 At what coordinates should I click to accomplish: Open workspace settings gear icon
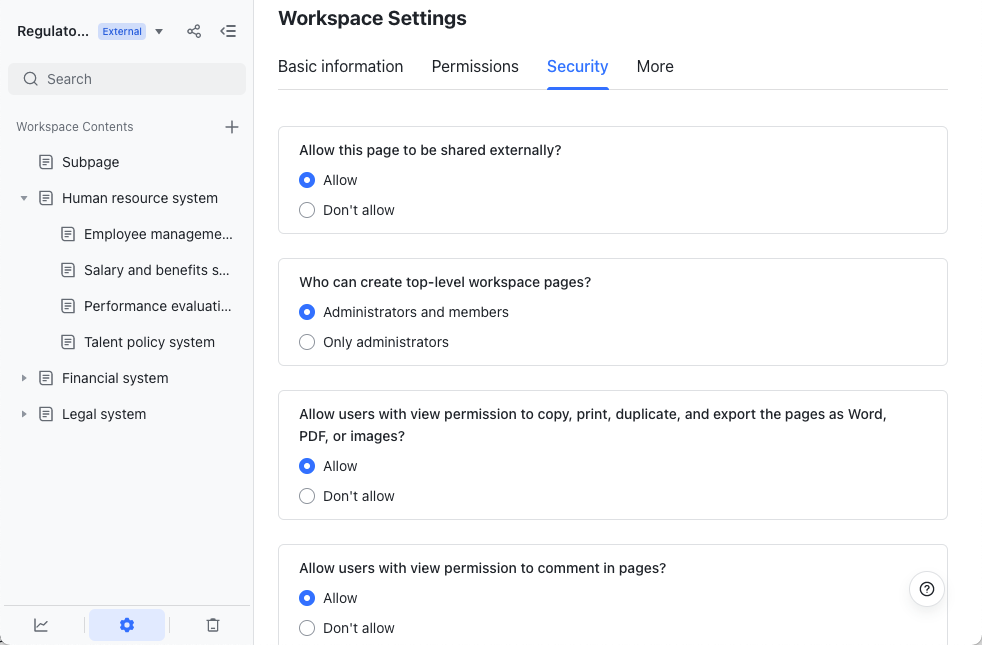tap(127, 625)
